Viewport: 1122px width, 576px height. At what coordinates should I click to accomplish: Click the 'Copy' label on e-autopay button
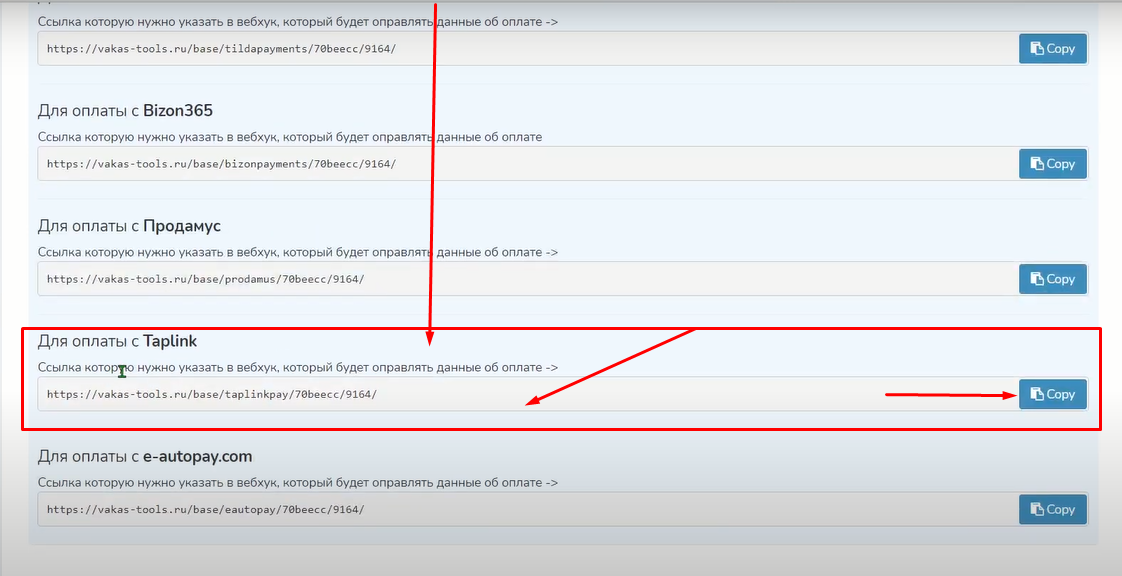1060,509
